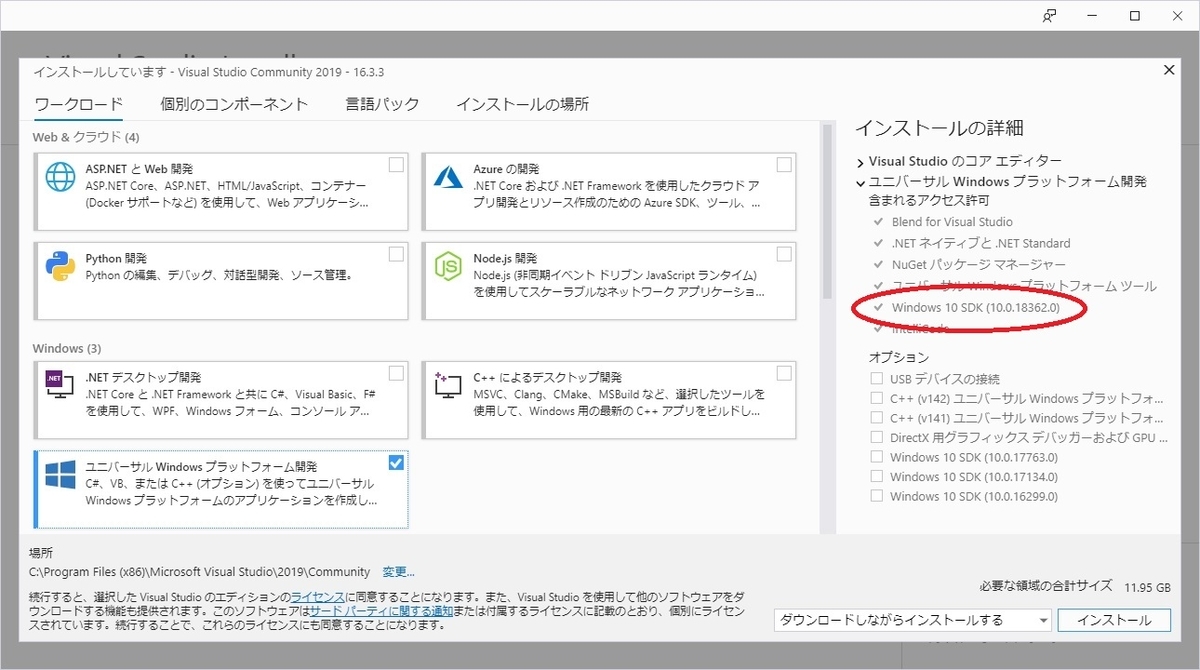Click the インストール button
This screenshot has width=1200, height=670.
(x=1114, y=620)
